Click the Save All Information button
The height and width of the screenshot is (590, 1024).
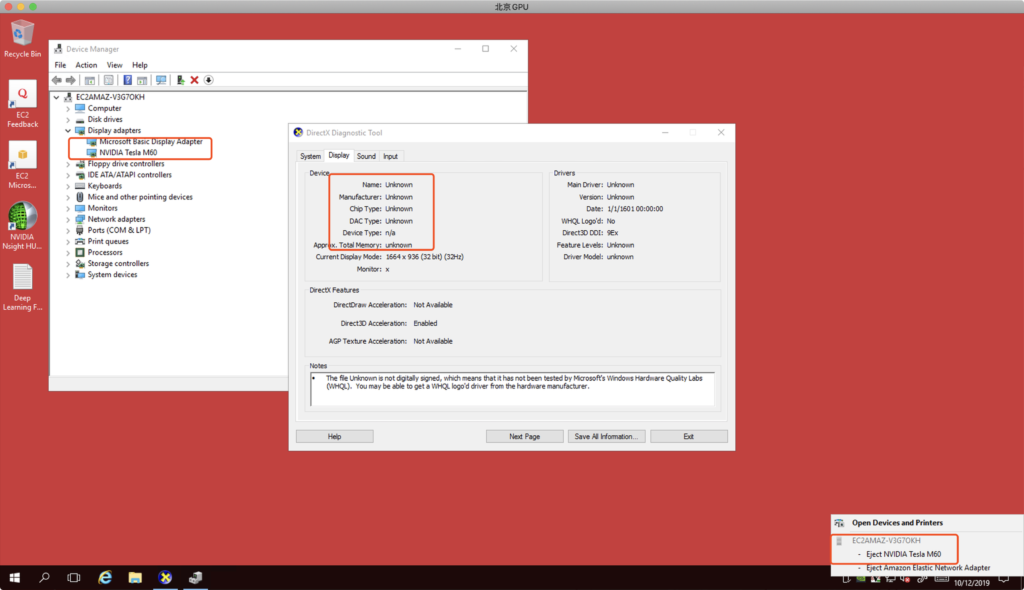[606, 437]
